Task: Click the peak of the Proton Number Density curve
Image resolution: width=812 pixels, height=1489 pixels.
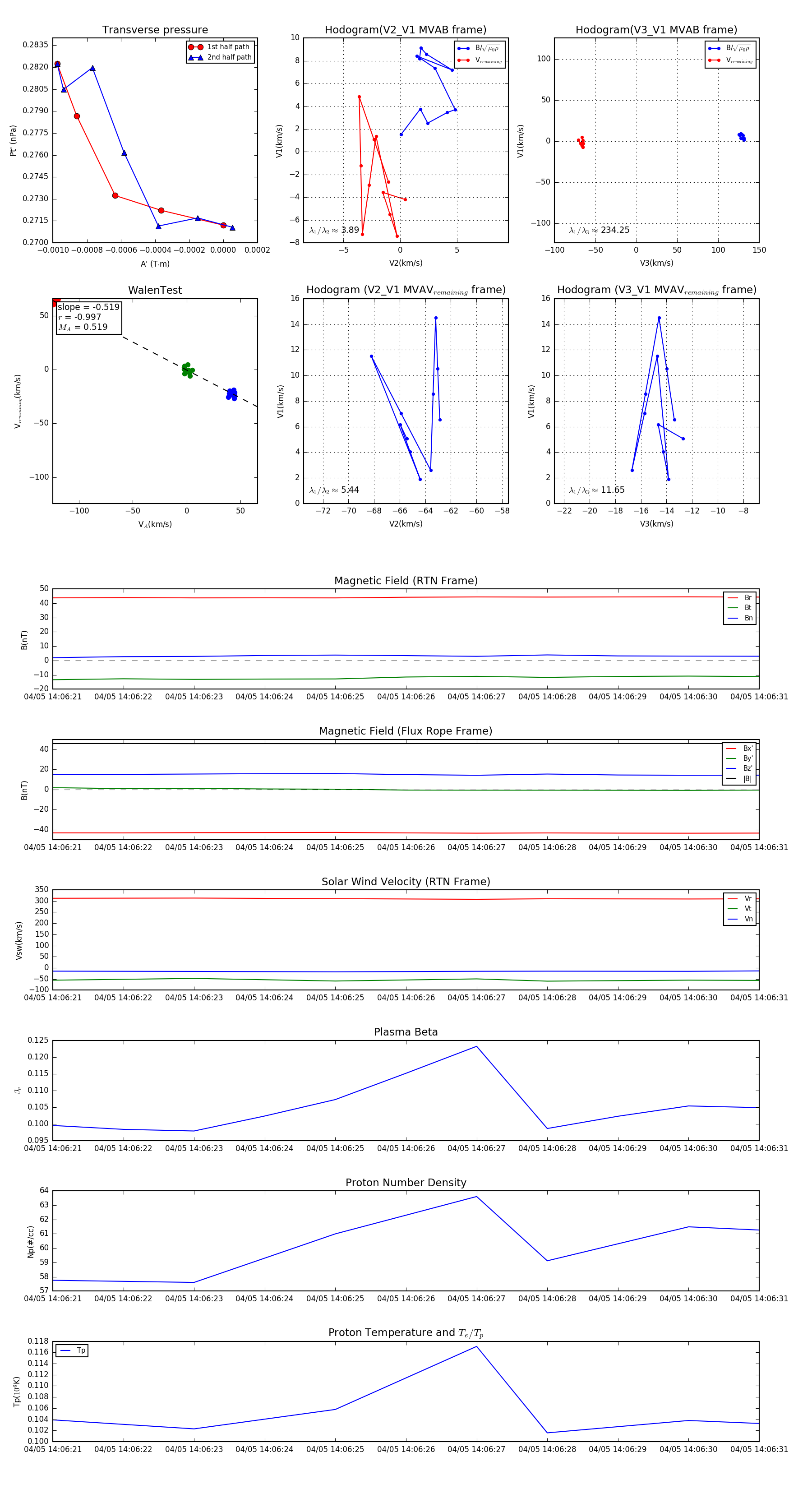Action: click(x=476, y=1197)
